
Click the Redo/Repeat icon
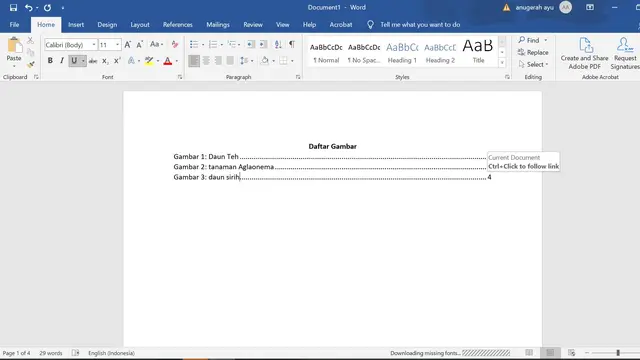47,8
